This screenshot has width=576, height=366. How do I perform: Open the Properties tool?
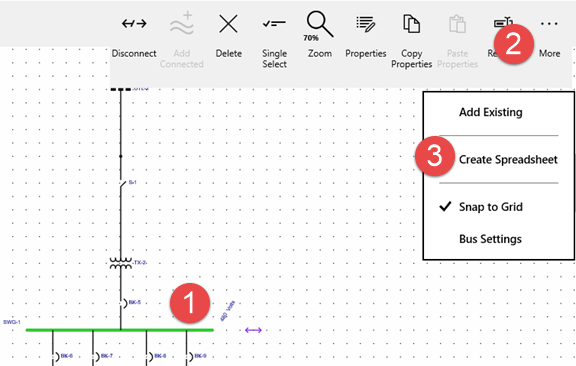pyautogui.click(x=366, y=24)
